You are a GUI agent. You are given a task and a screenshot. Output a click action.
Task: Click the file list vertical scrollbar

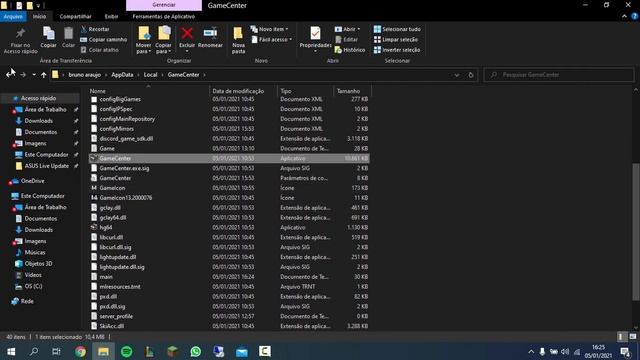[635, 231]
